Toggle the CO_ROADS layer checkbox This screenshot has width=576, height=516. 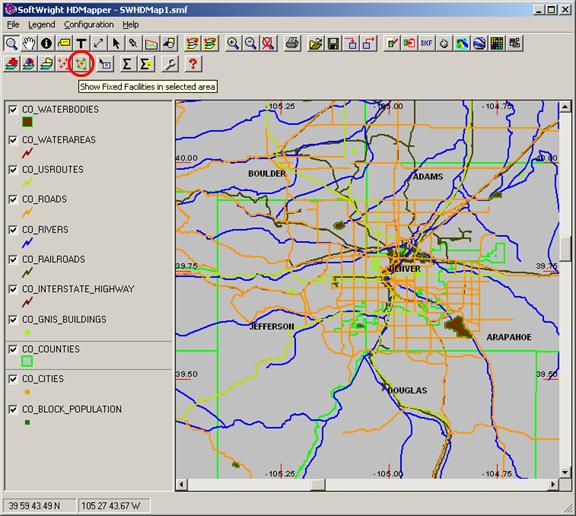[13, 199]
